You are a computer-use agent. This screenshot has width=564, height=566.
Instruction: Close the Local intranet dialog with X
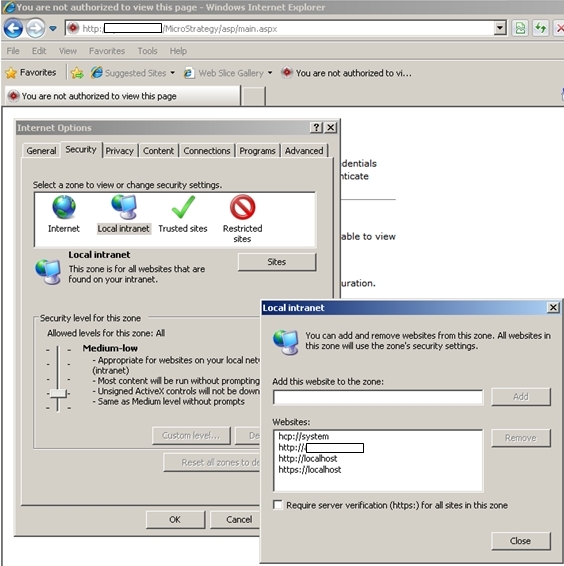point(553,307)
